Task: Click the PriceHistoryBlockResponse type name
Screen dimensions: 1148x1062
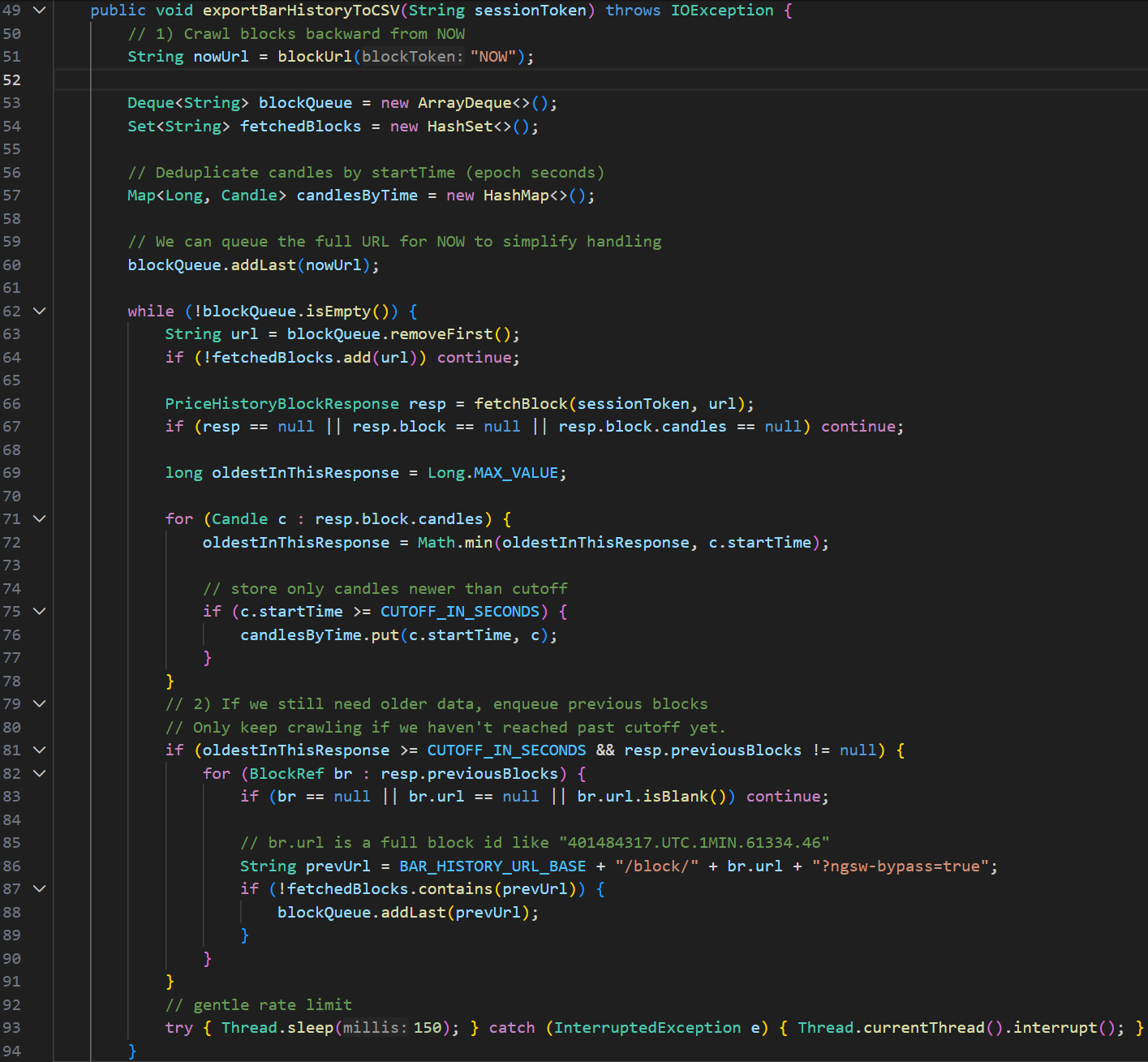Action: [282, 404]
